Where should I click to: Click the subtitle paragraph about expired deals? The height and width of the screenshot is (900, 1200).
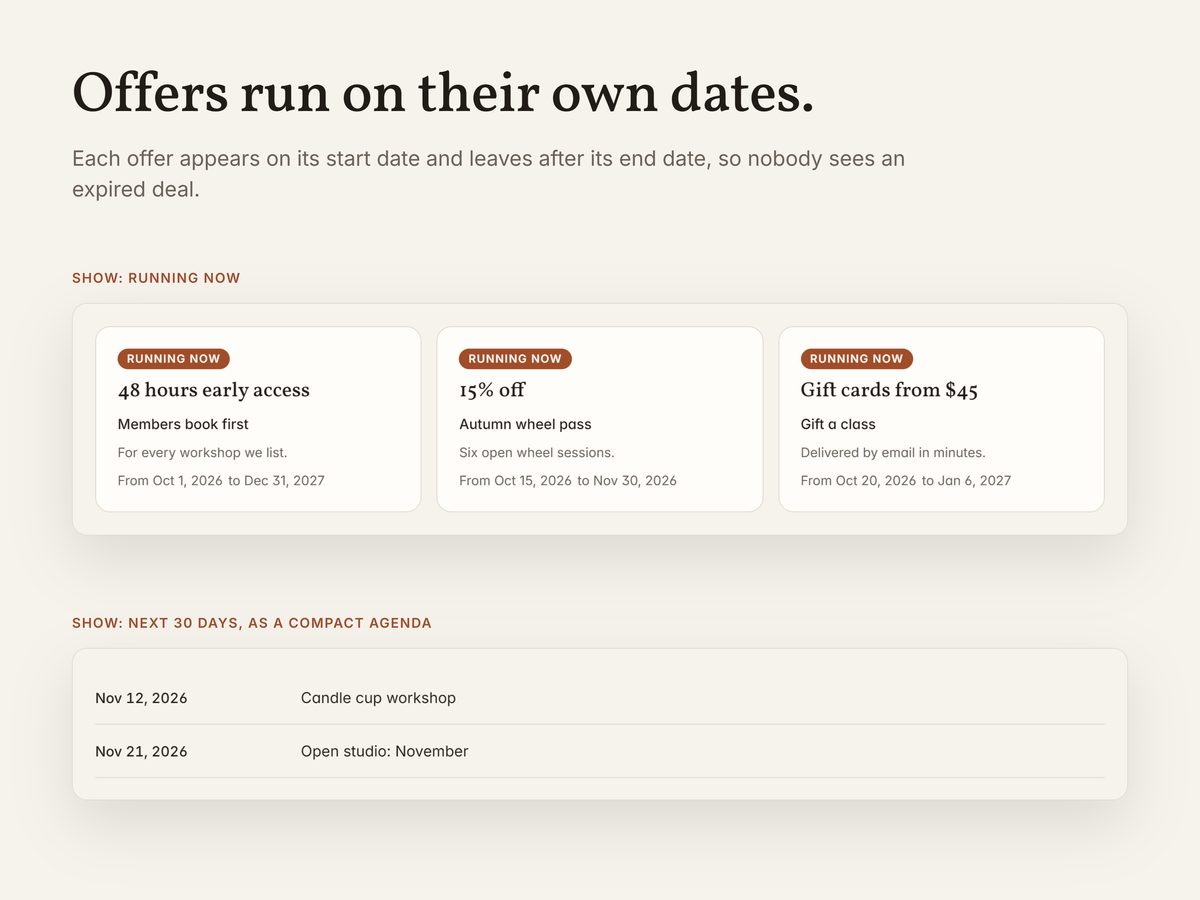click(x=488, y=174)
